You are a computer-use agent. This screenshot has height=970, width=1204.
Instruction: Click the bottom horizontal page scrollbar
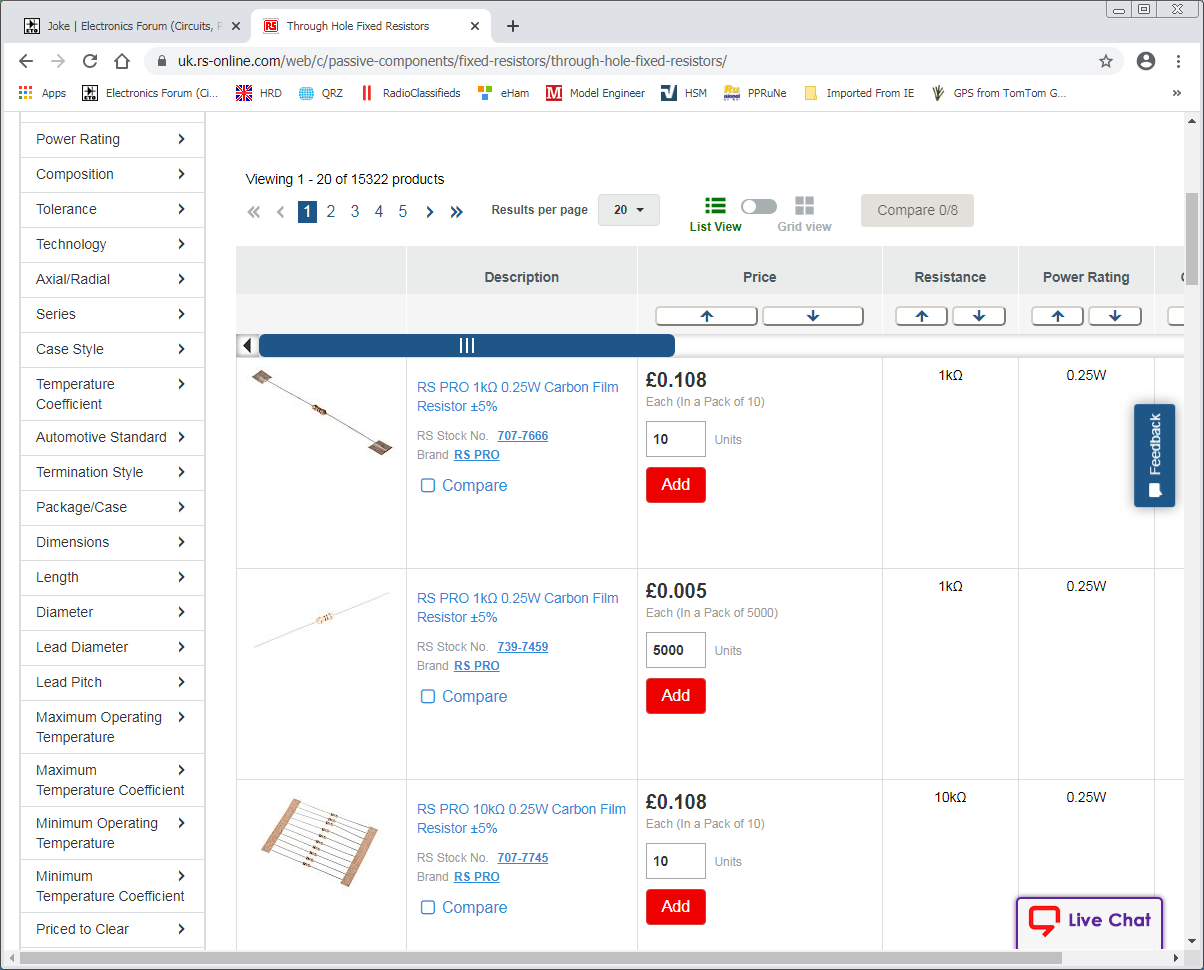540,958
